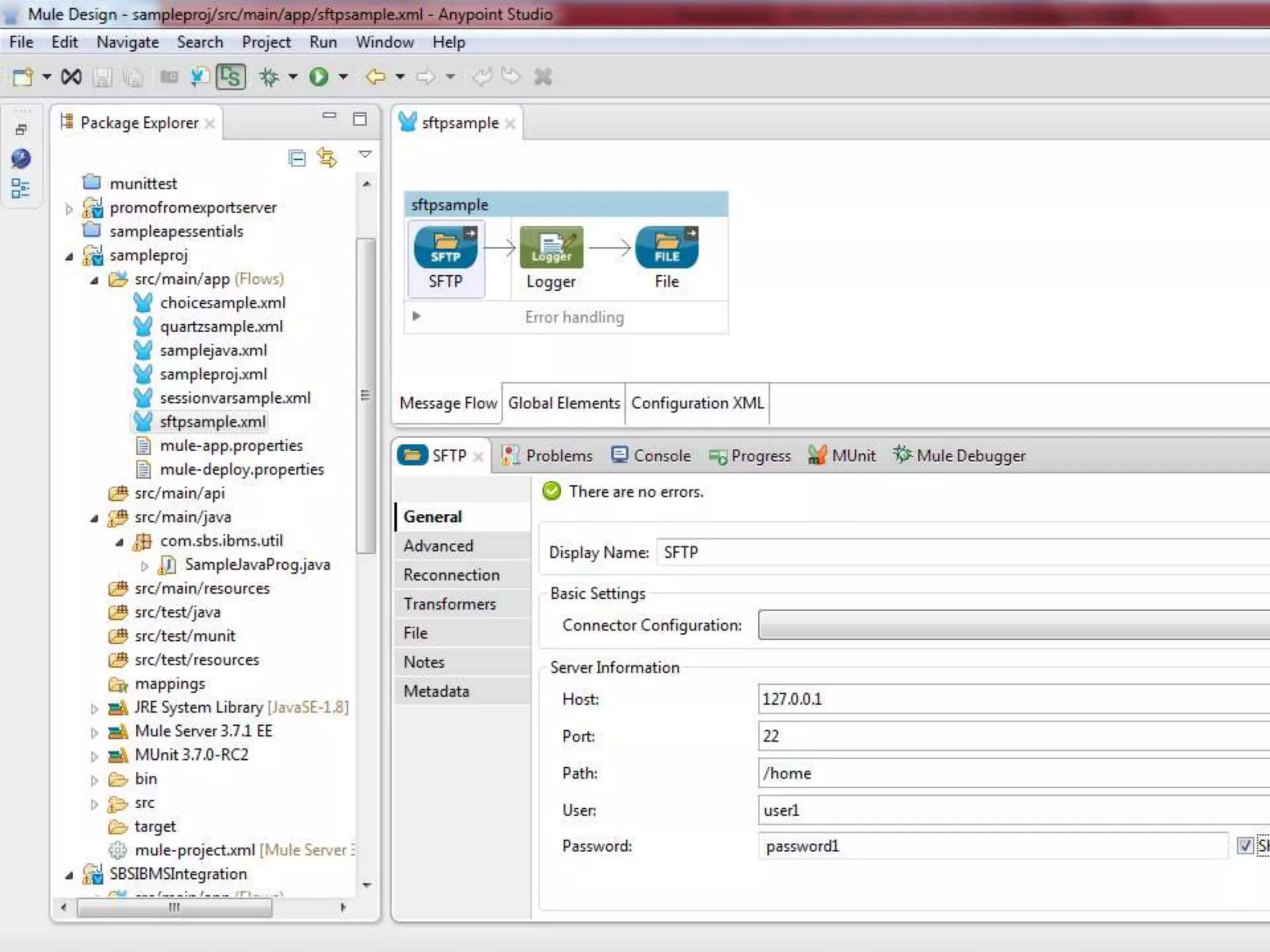Expand the Error handling section
The width and height of the screenshot is (1270, 952).
tap(417, 316)
